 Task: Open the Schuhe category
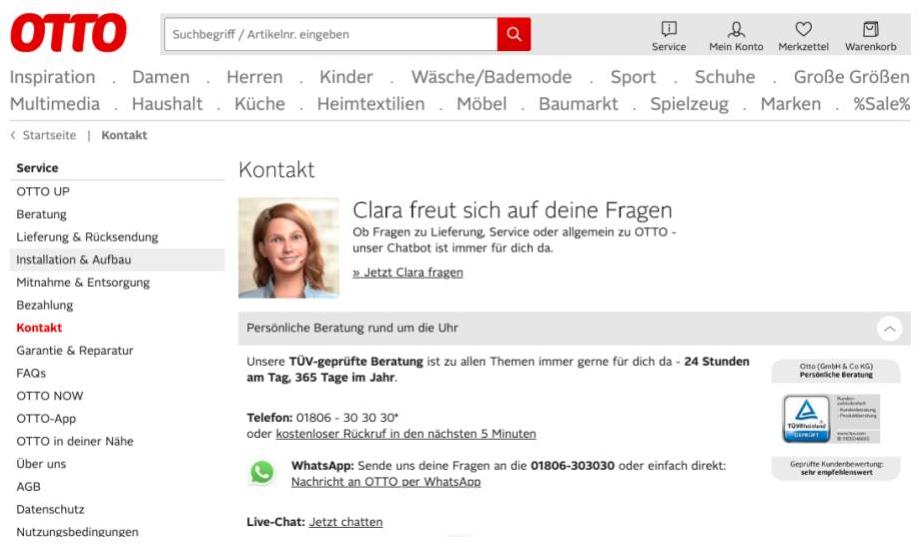point(725,77)
